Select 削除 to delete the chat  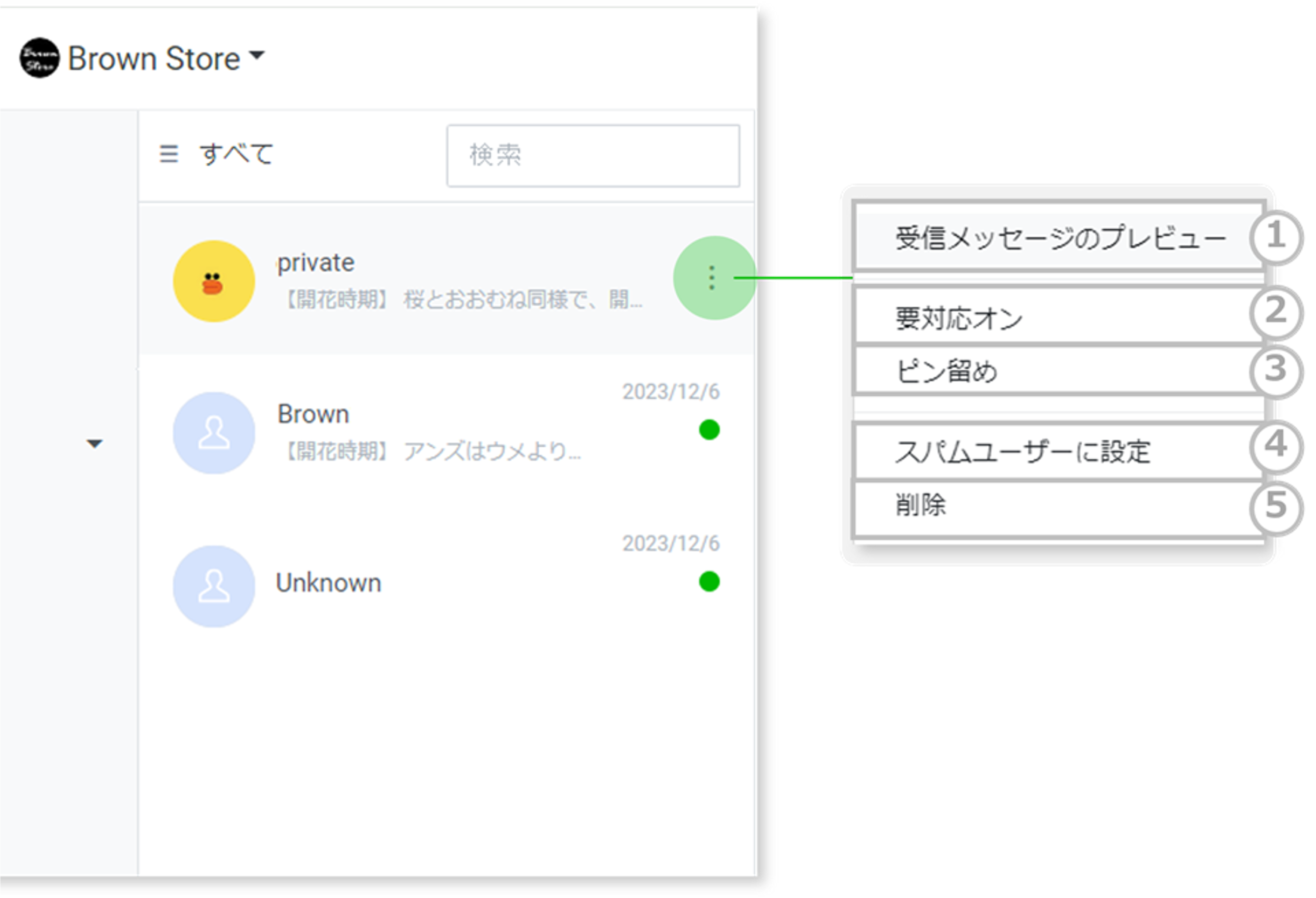click(x=921, y=505)
